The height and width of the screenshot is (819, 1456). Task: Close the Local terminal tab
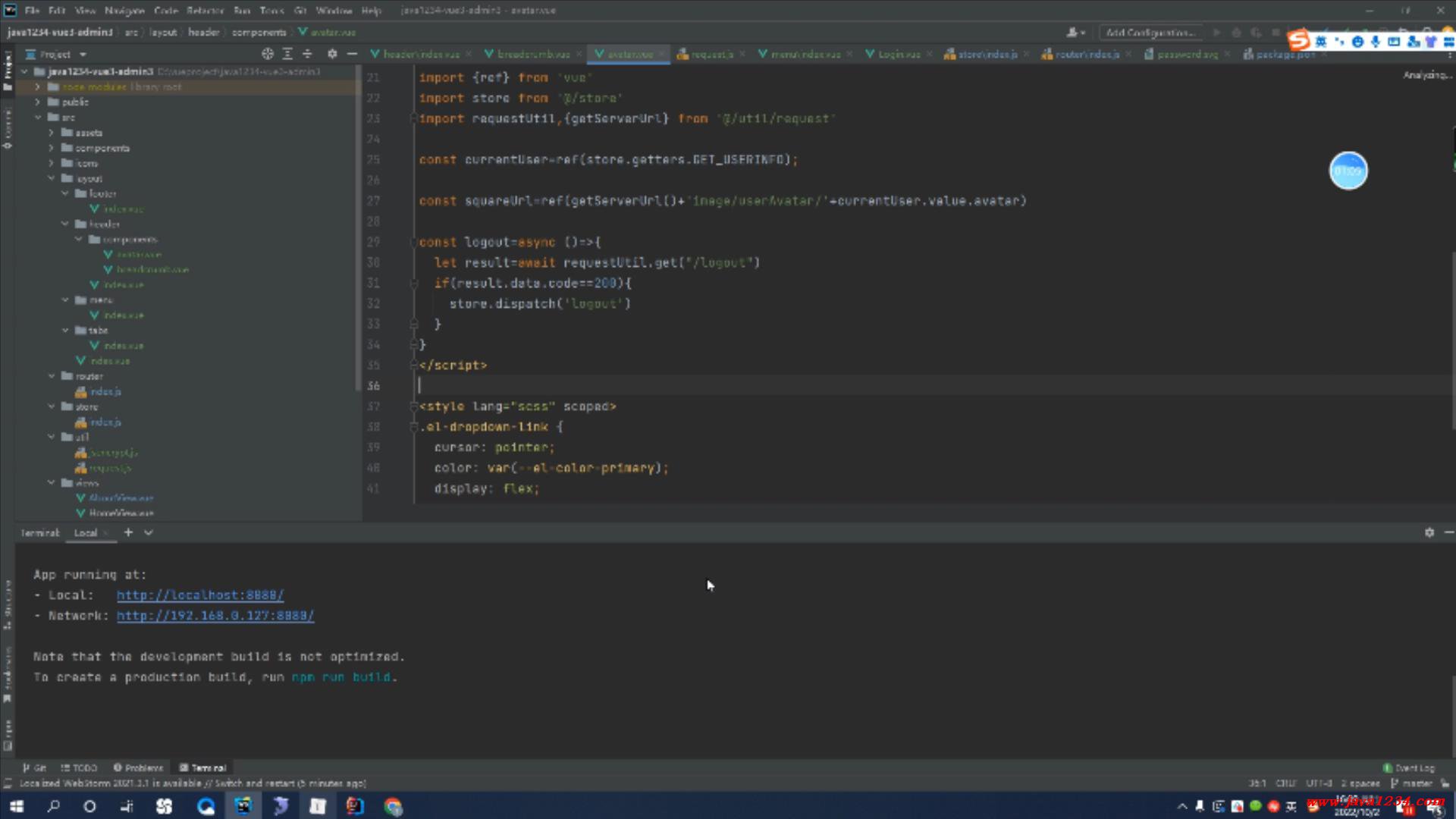105,532
